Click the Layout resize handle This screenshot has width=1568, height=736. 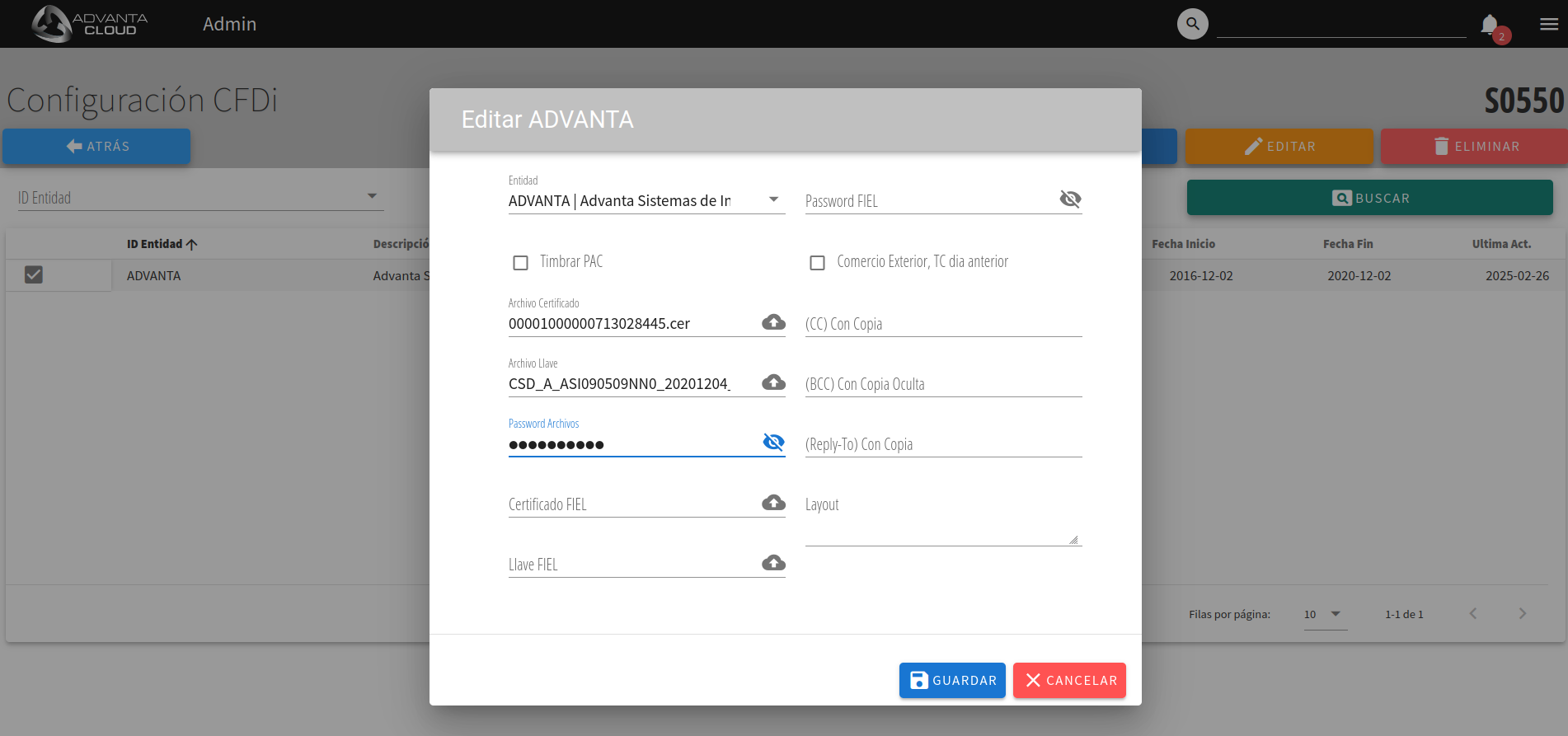[x=1073, y=540]
